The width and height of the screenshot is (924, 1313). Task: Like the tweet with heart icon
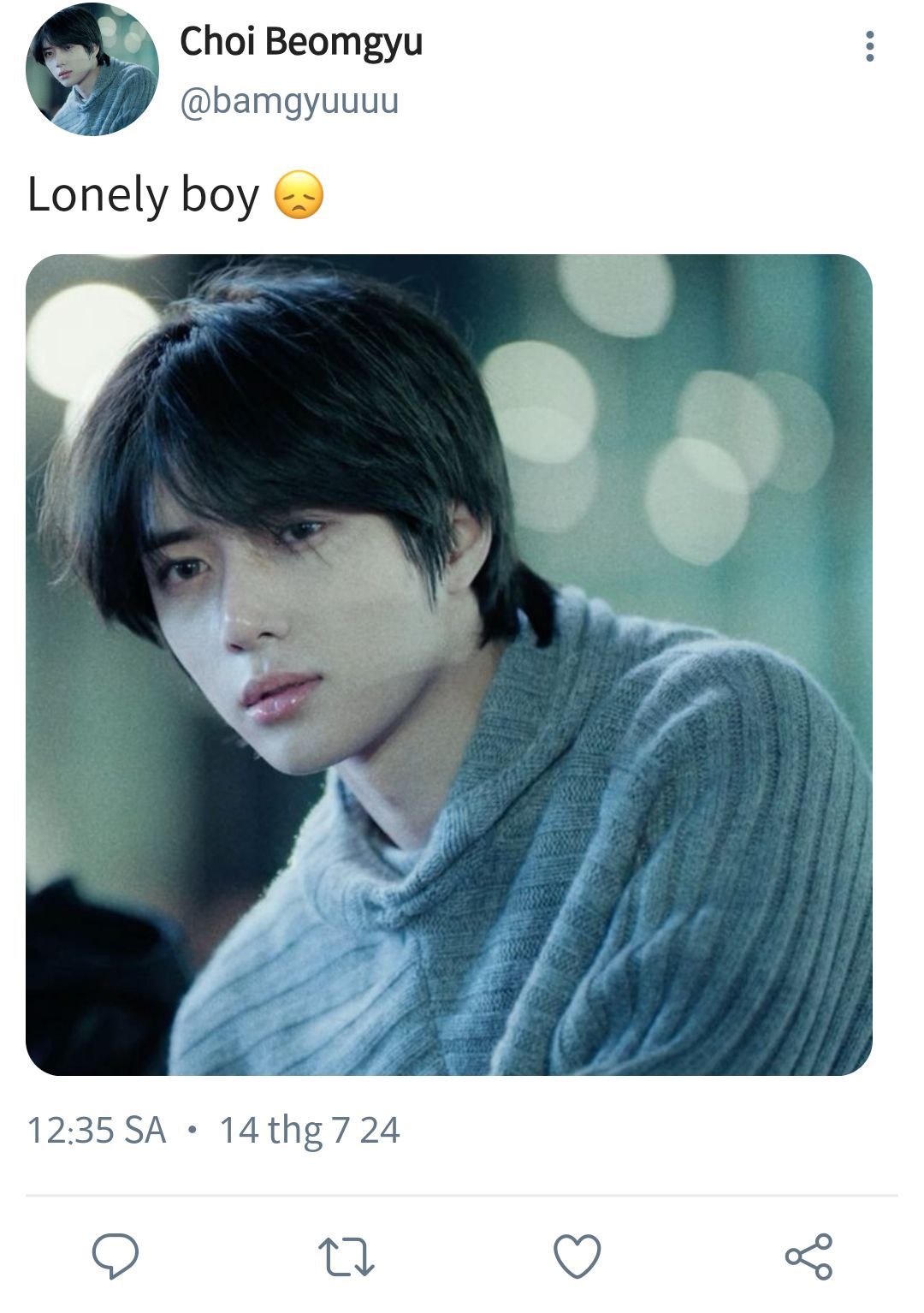[577, 1257]
